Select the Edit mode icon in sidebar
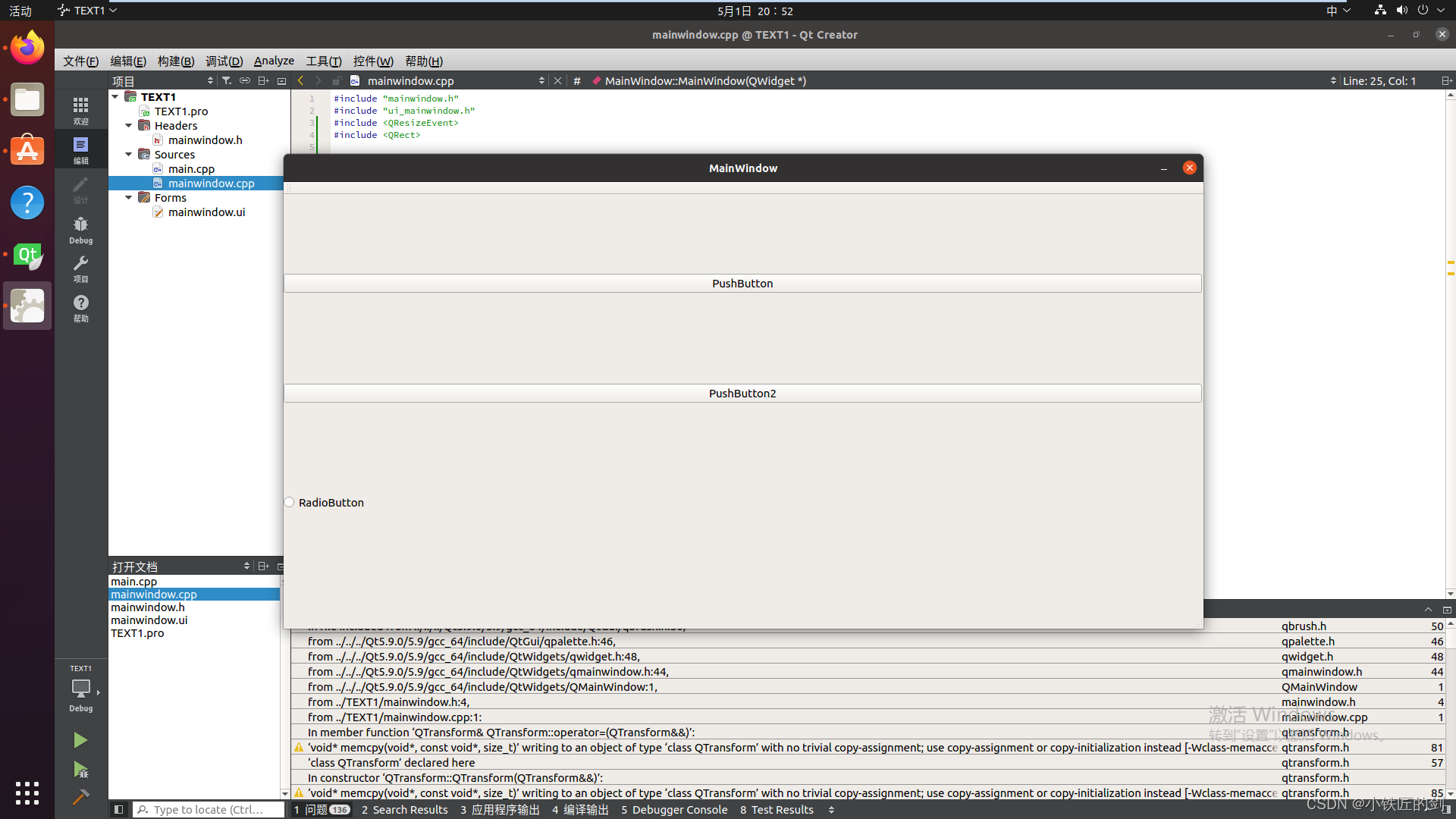 80,149
